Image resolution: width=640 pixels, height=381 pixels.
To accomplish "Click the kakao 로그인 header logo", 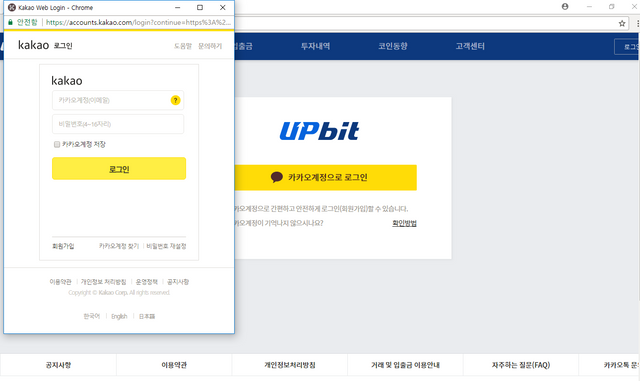I will click(x=45, y=45).
